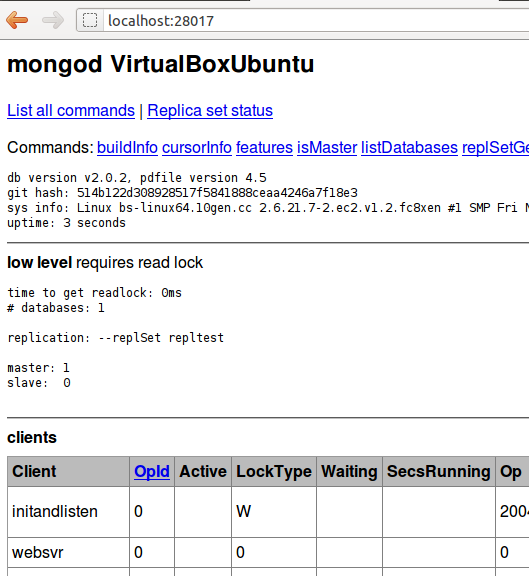
Task: Click the grey forward arrow button
Action: click(x=53, y=20)
